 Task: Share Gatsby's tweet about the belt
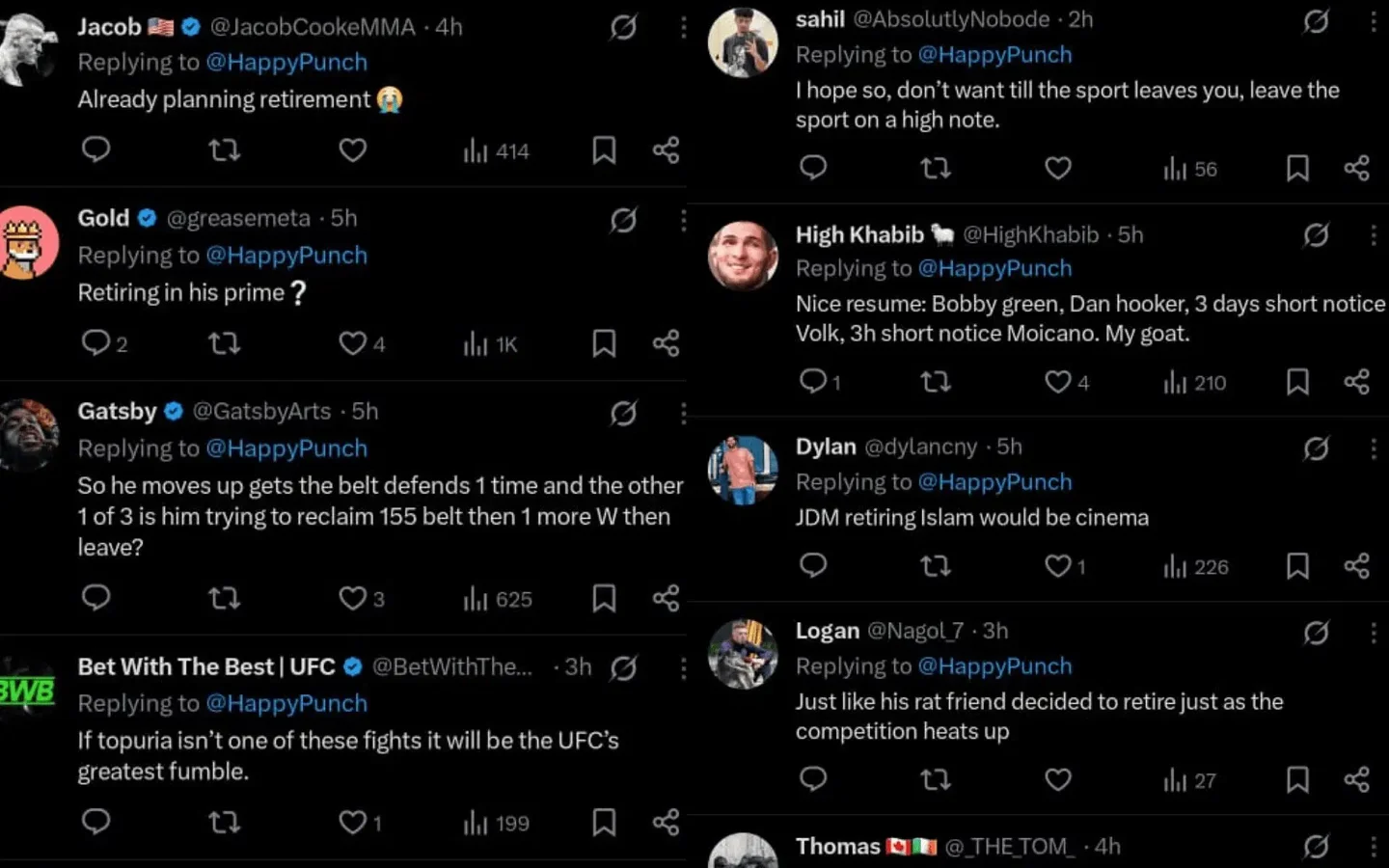666,598
